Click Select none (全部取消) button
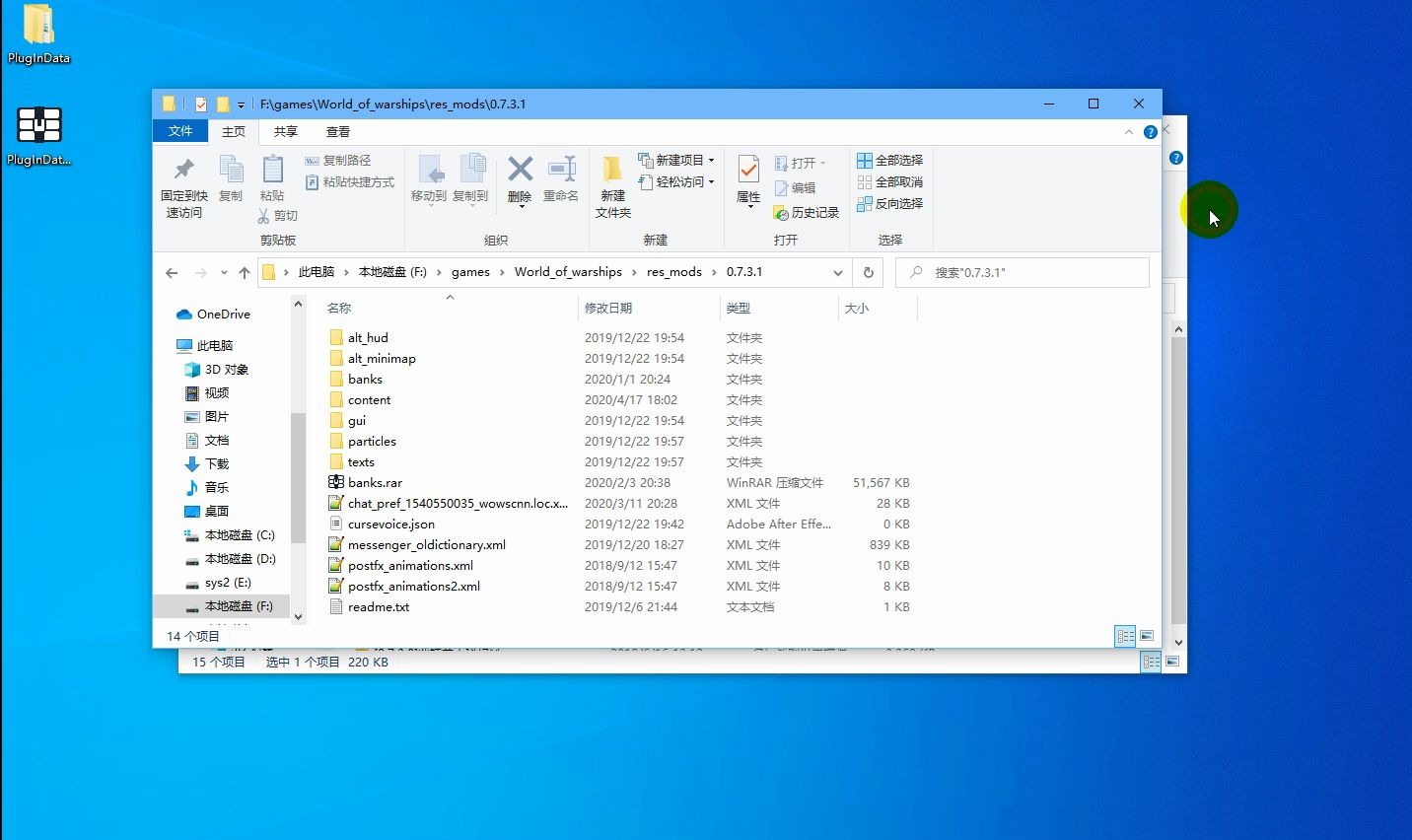Screen dimensions: 1412x840 (x=890, y=182)
